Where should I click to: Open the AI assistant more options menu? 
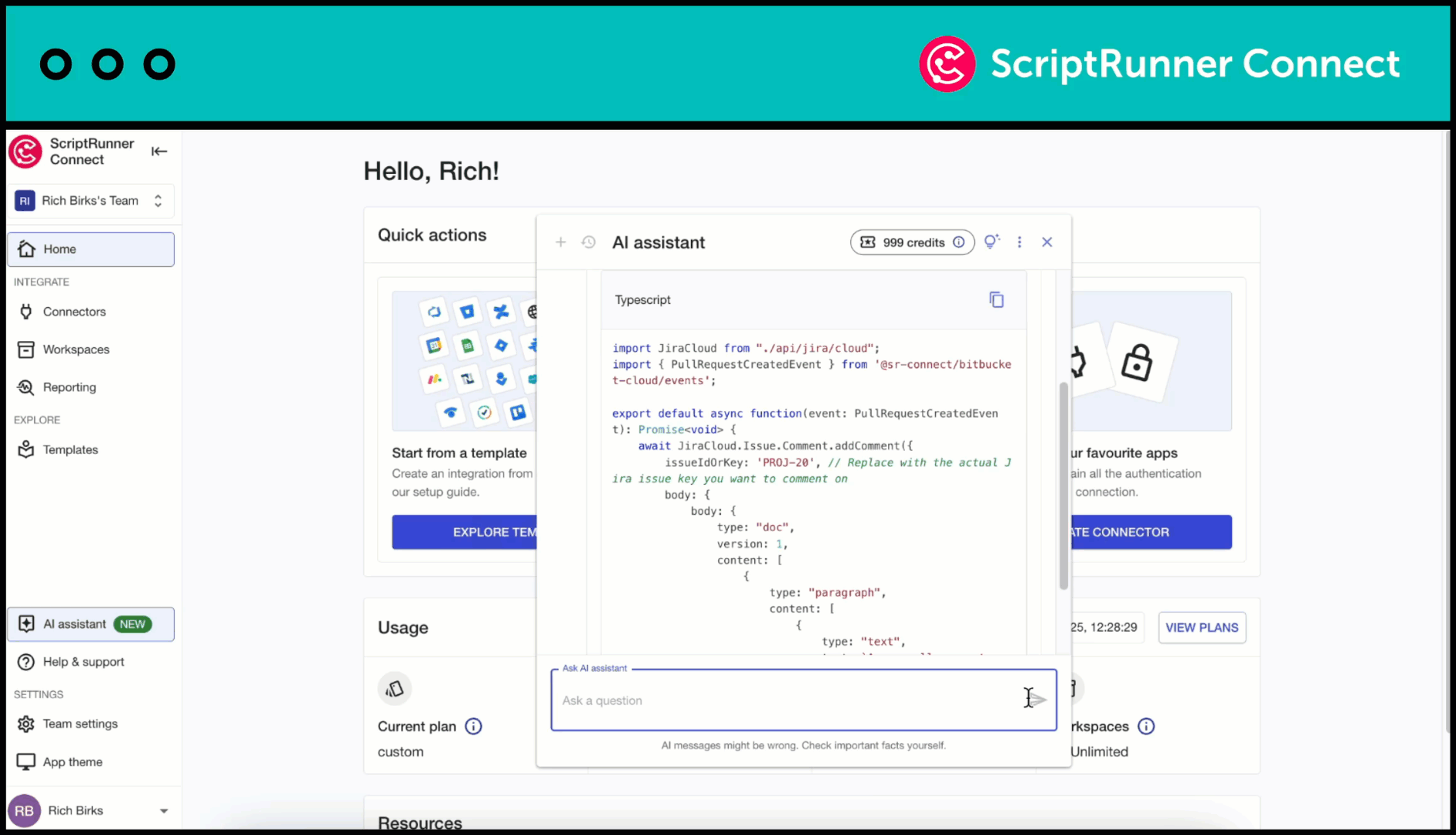click(x=1019, y=242)
